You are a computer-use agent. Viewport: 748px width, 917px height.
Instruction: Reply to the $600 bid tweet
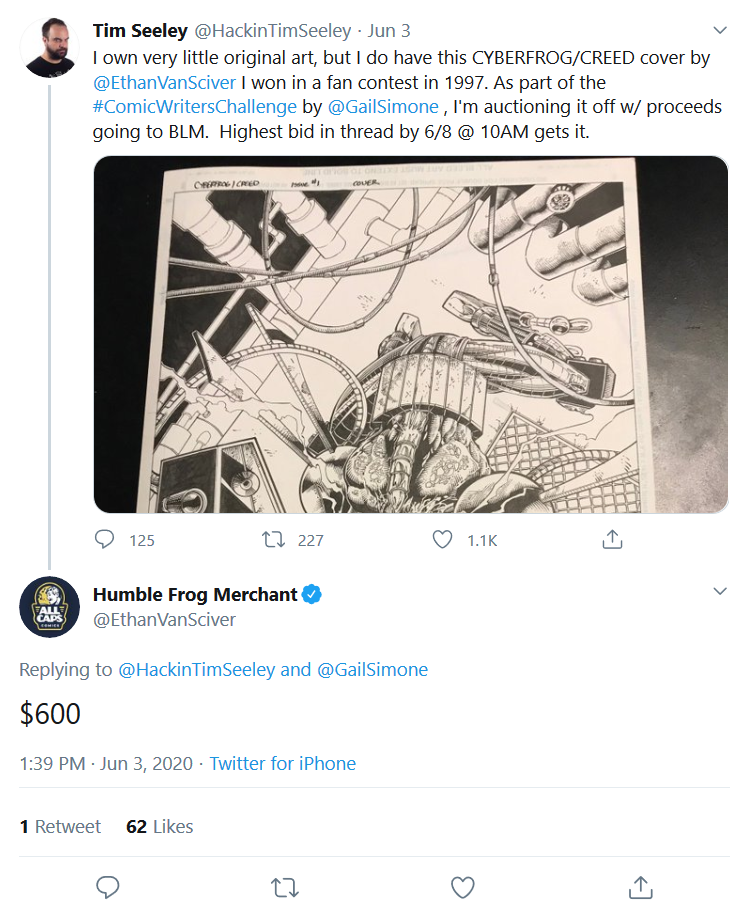108,887
